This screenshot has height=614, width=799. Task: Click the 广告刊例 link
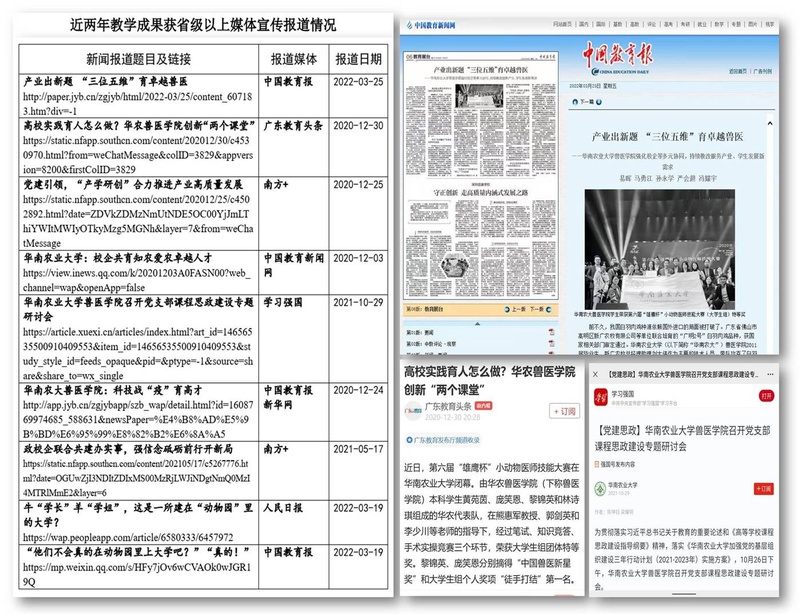(762, 71)
